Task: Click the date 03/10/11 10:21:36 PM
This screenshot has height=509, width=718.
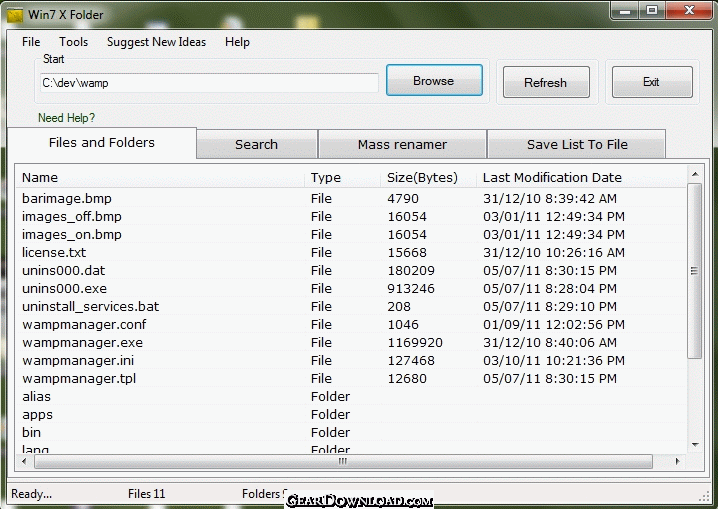Action: (x=554, y=361)
